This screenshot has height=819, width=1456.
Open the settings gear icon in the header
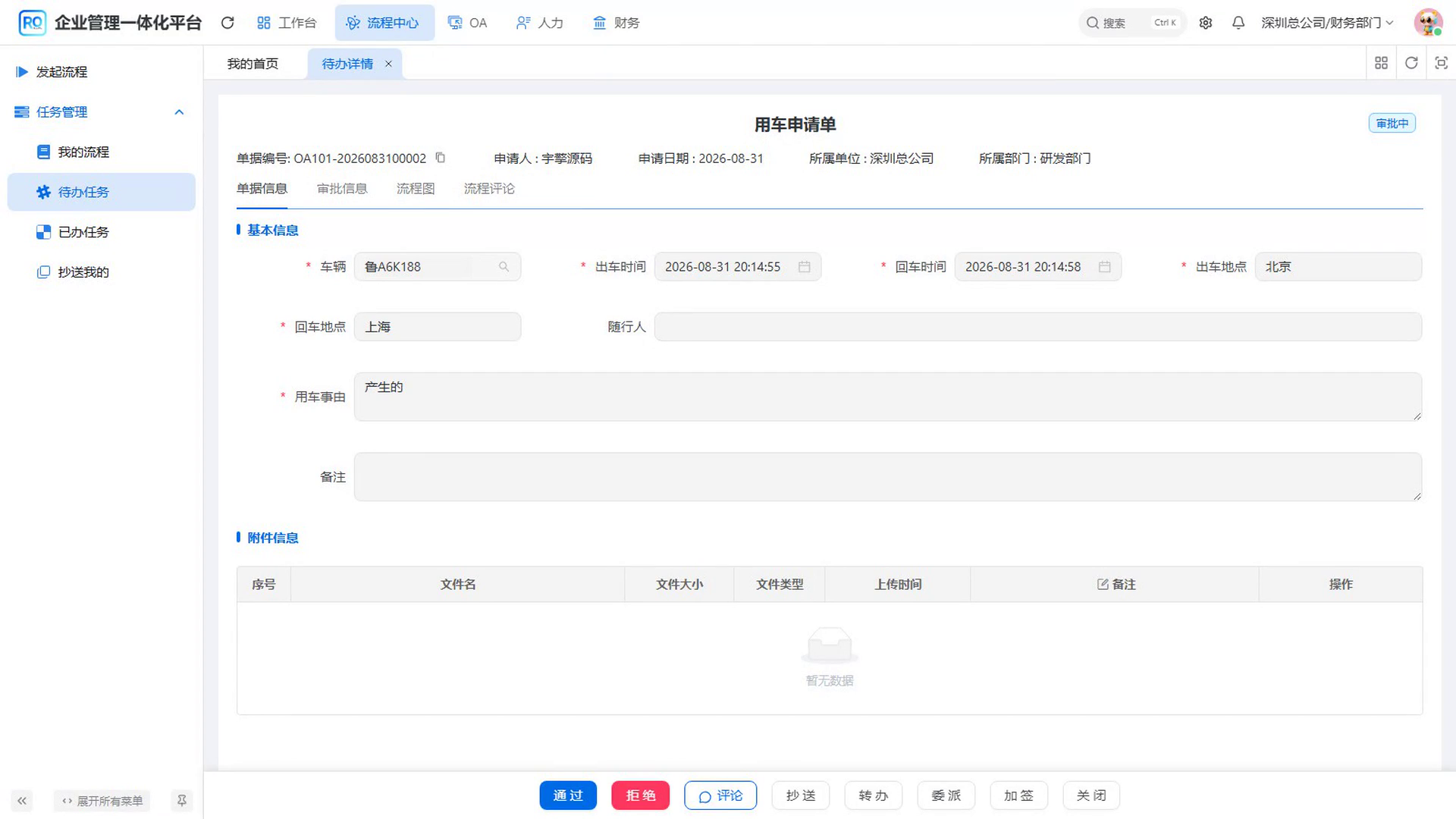pyautogui.click(x=1206, y=23)
